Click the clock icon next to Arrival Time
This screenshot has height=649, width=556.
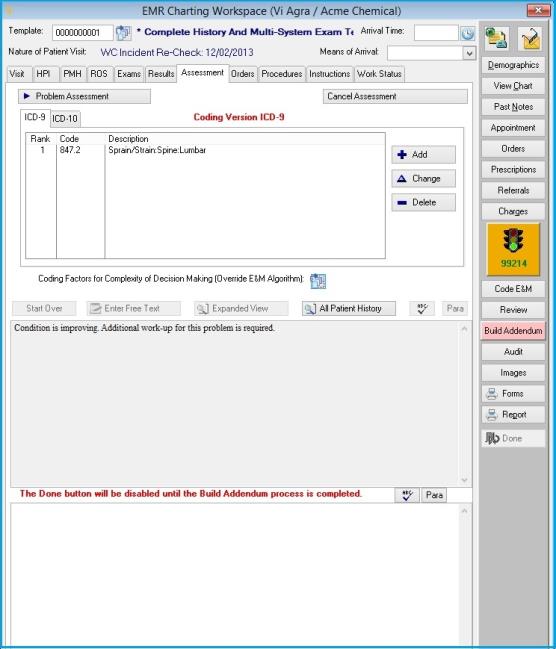tap(468, 33)
